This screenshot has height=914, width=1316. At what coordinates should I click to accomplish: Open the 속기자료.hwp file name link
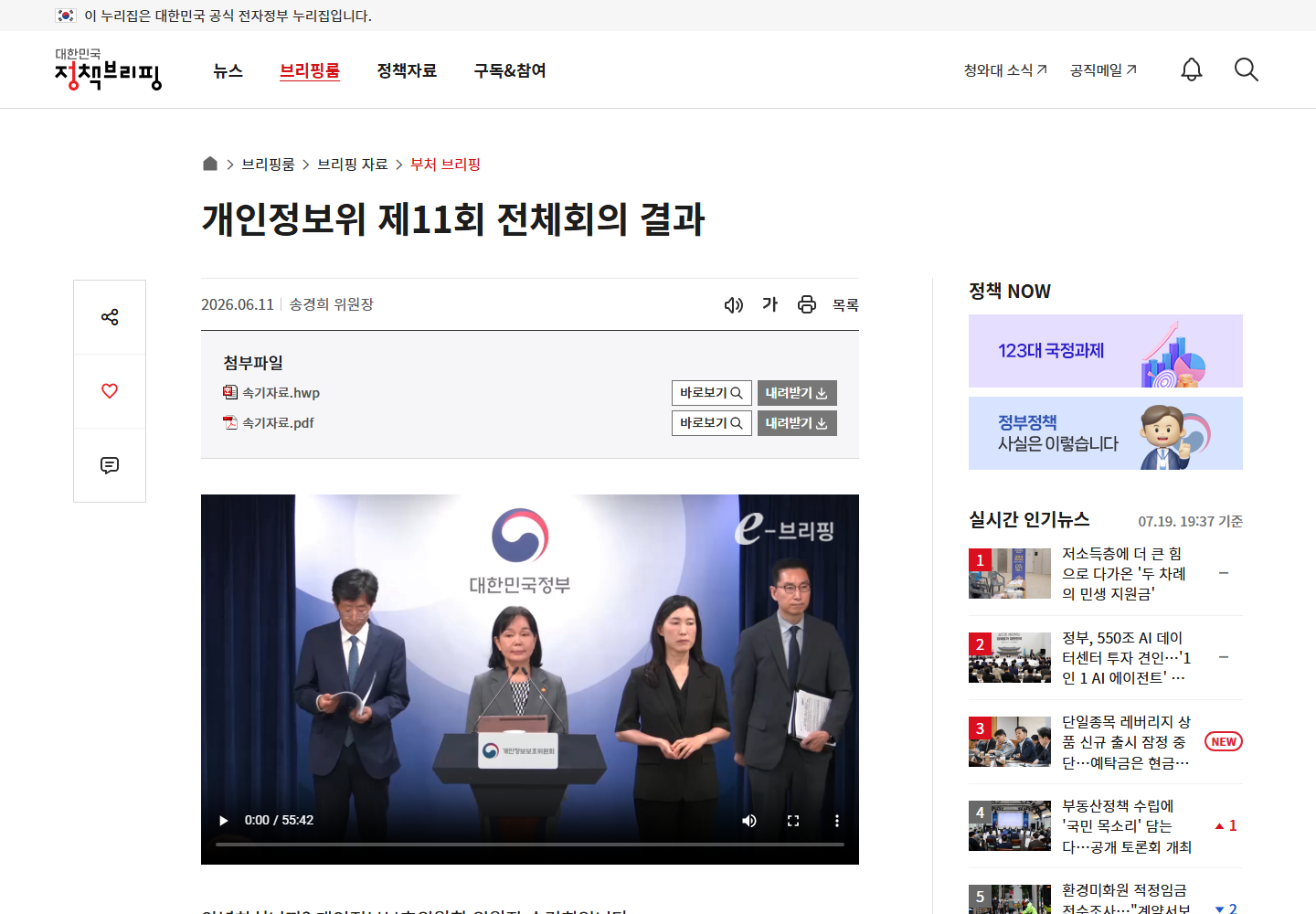pos(281,392)
